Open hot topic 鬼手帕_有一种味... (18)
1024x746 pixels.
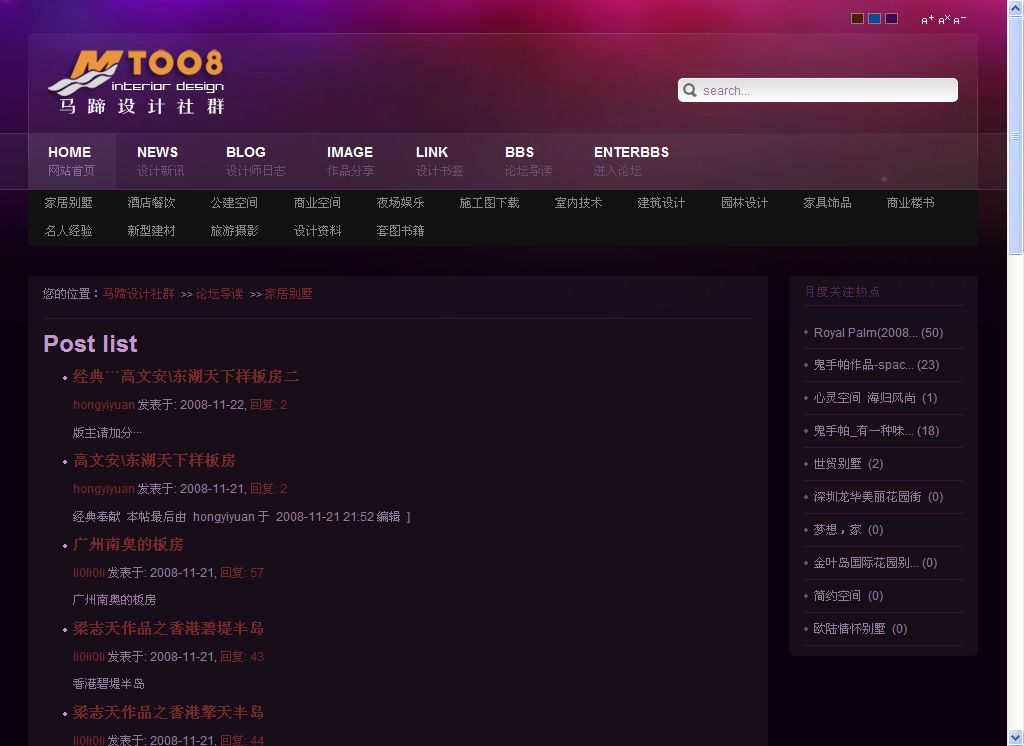coord(876,430)
